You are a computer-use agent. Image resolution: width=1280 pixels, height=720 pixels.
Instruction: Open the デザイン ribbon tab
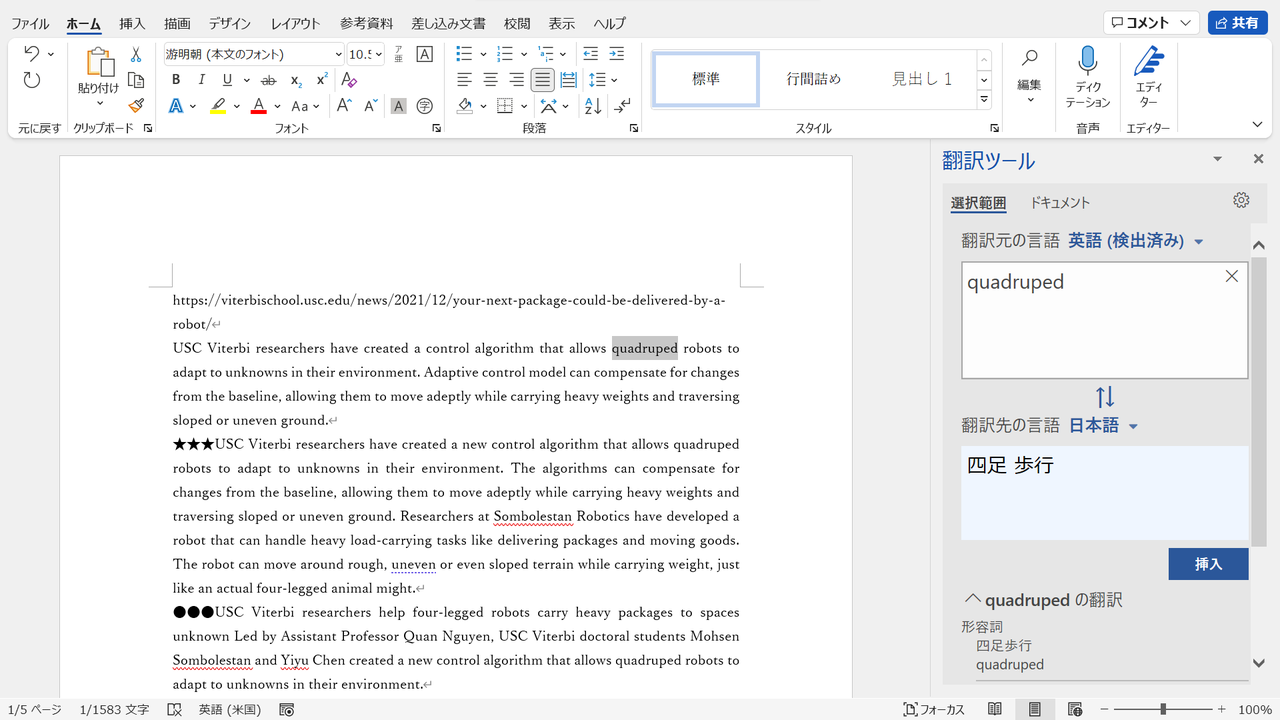point(230,23)
